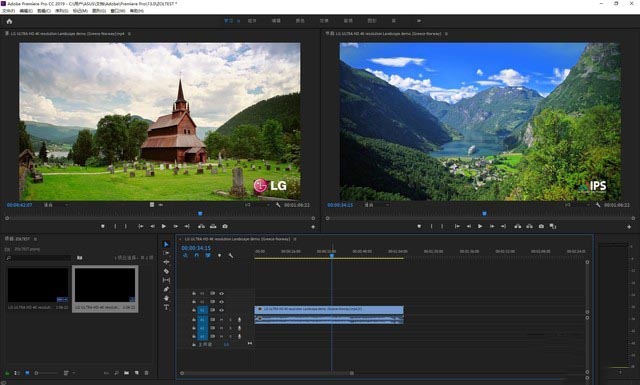Select the video clip on V1 track
This screenshot has width=640, height=385.
coord(329,310)
